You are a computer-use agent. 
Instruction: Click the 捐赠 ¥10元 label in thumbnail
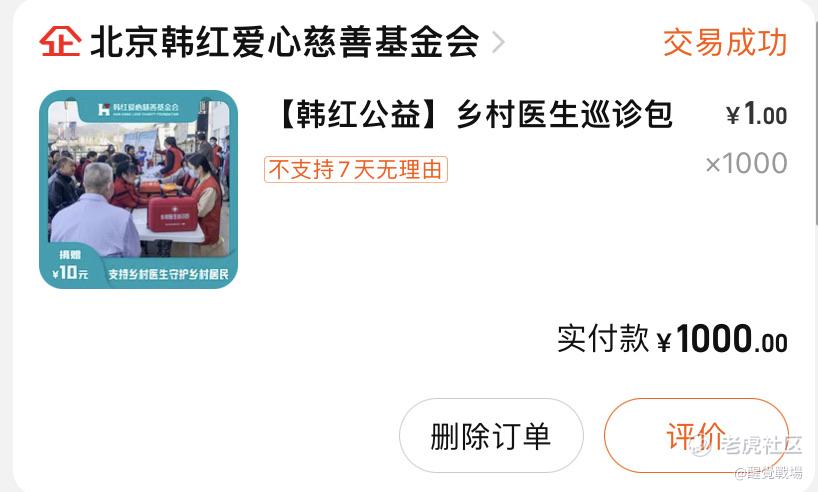coord(70,265)
